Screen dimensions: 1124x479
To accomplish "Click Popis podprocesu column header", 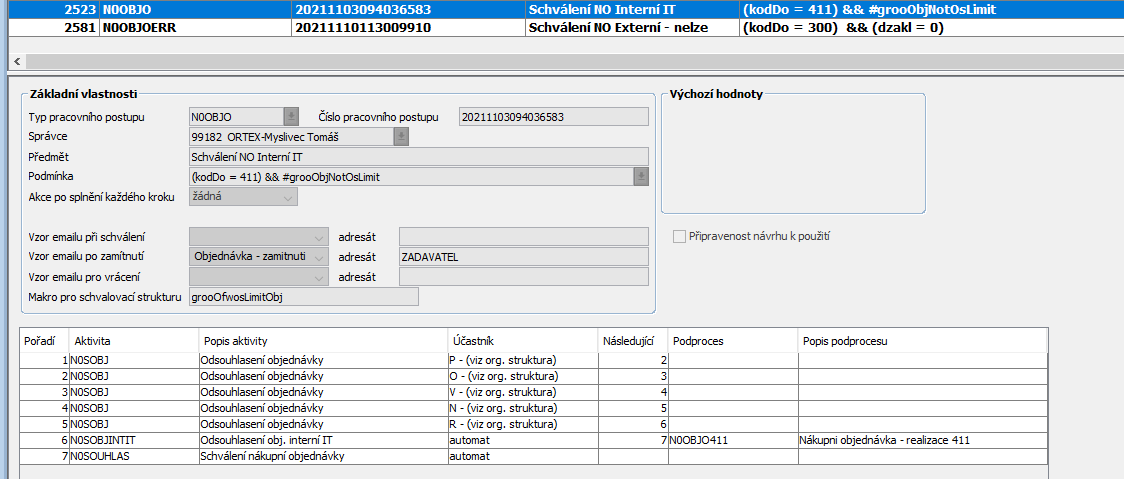I will [920, 341].
